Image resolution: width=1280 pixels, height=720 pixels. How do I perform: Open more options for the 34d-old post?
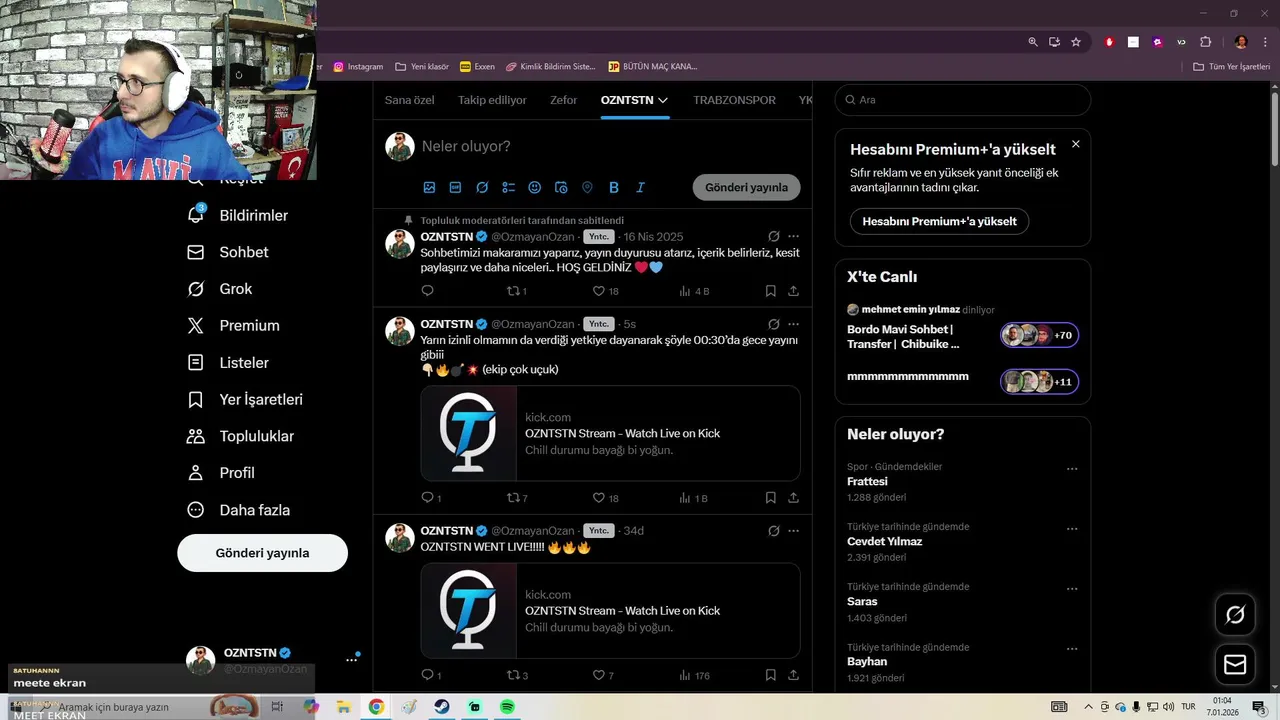793,531
